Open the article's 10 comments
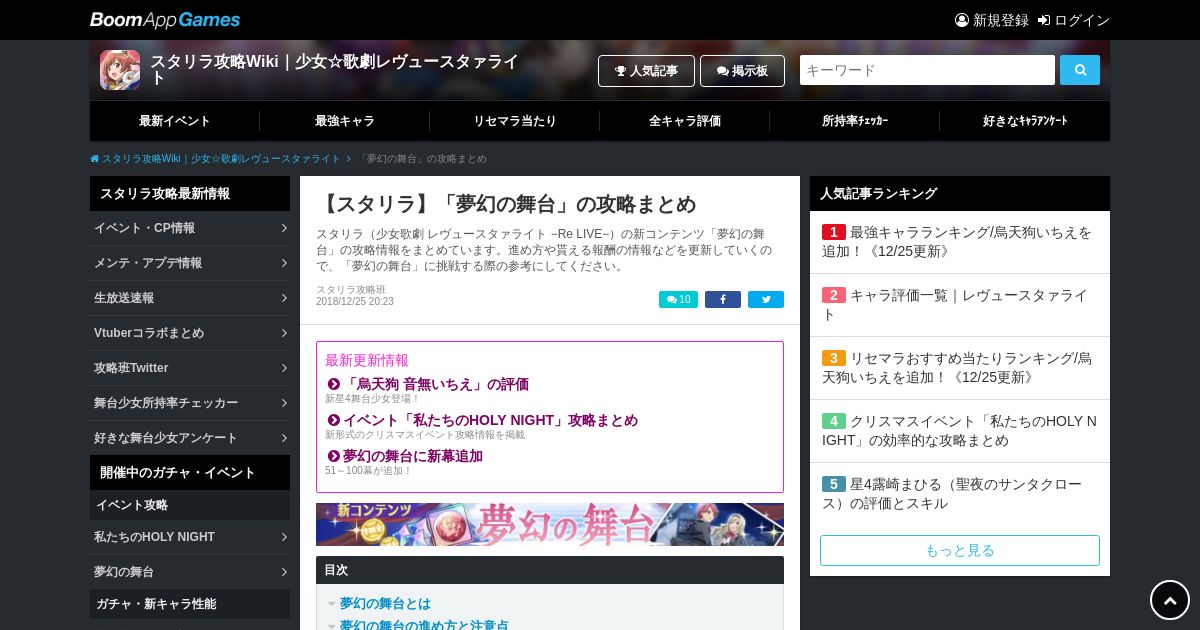The image size is (1200, 630). (x=678, y=299)
